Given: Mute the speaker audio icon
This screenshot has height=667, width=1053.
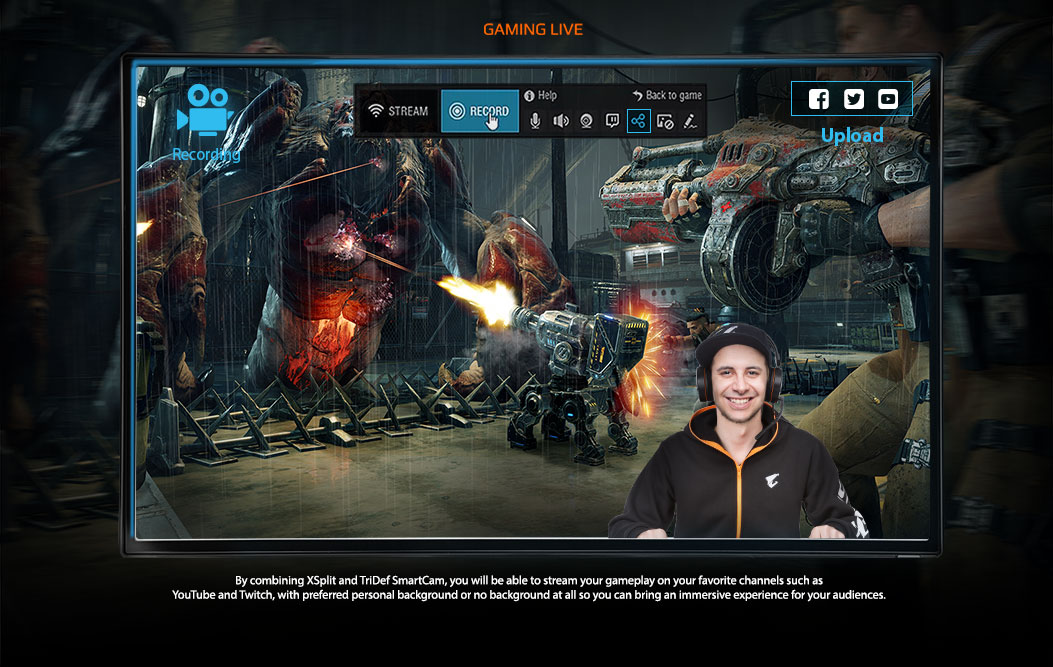Looking at the screenshot, I should (561, 121).
